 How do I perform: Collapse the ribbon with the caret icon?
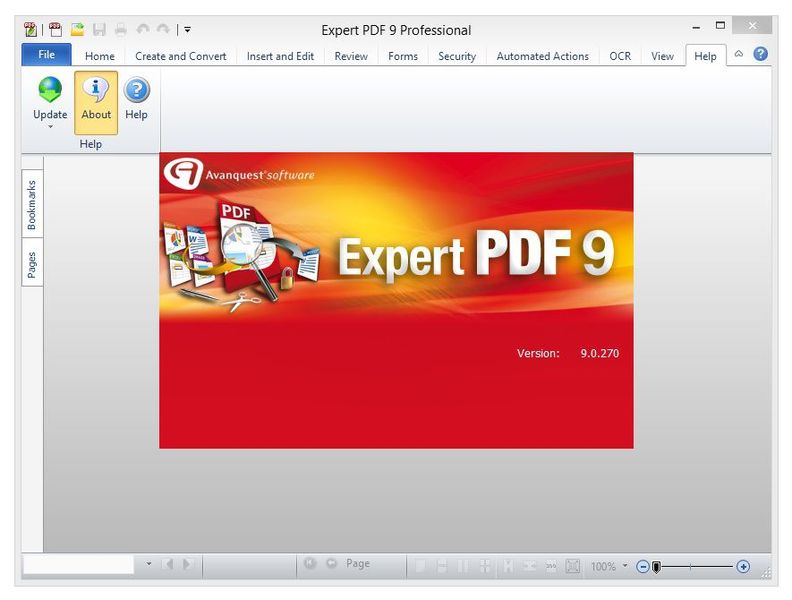pos(738,54)
